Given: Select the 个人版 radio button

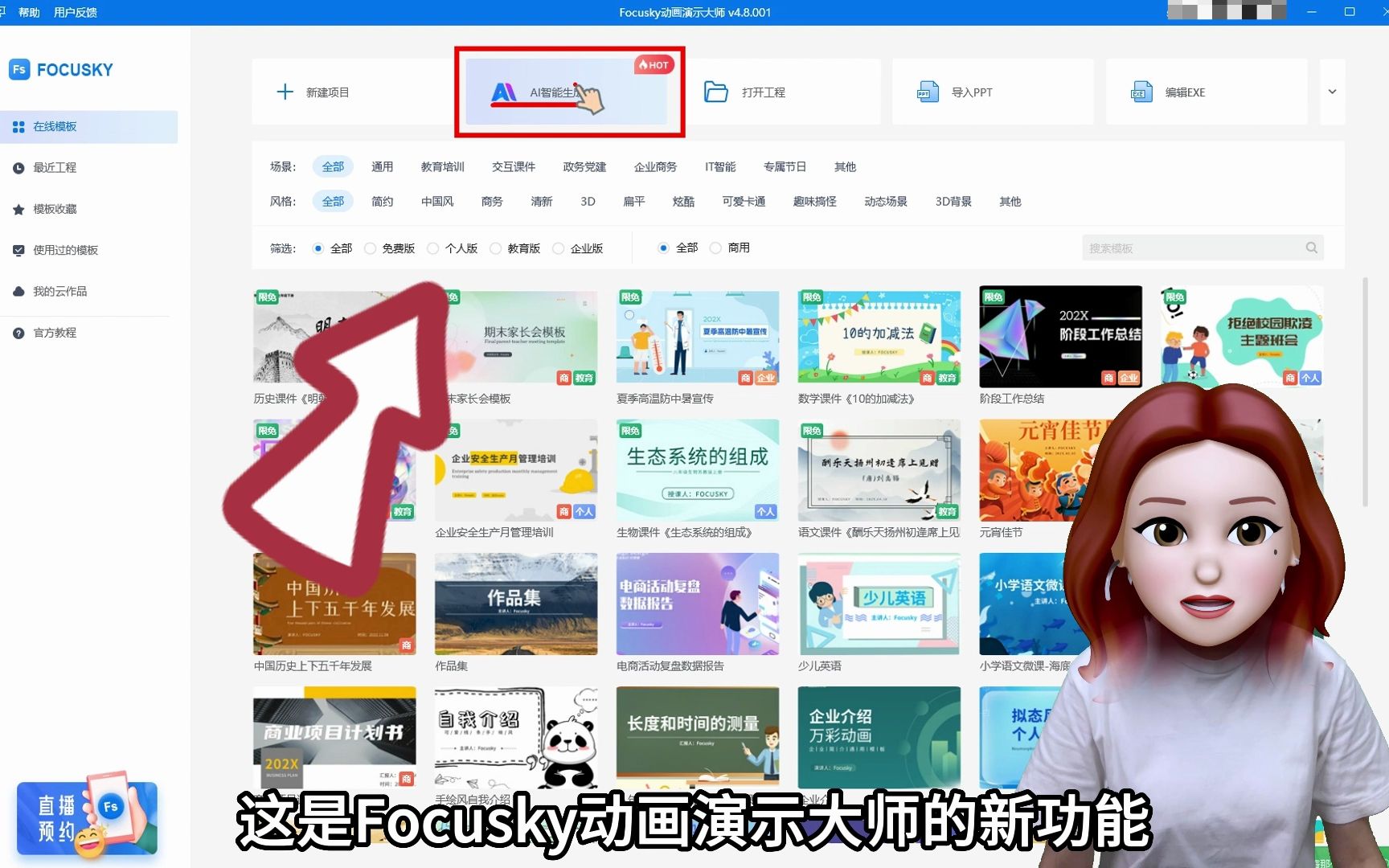Looking at the screenshot, I should coord(433,248).
